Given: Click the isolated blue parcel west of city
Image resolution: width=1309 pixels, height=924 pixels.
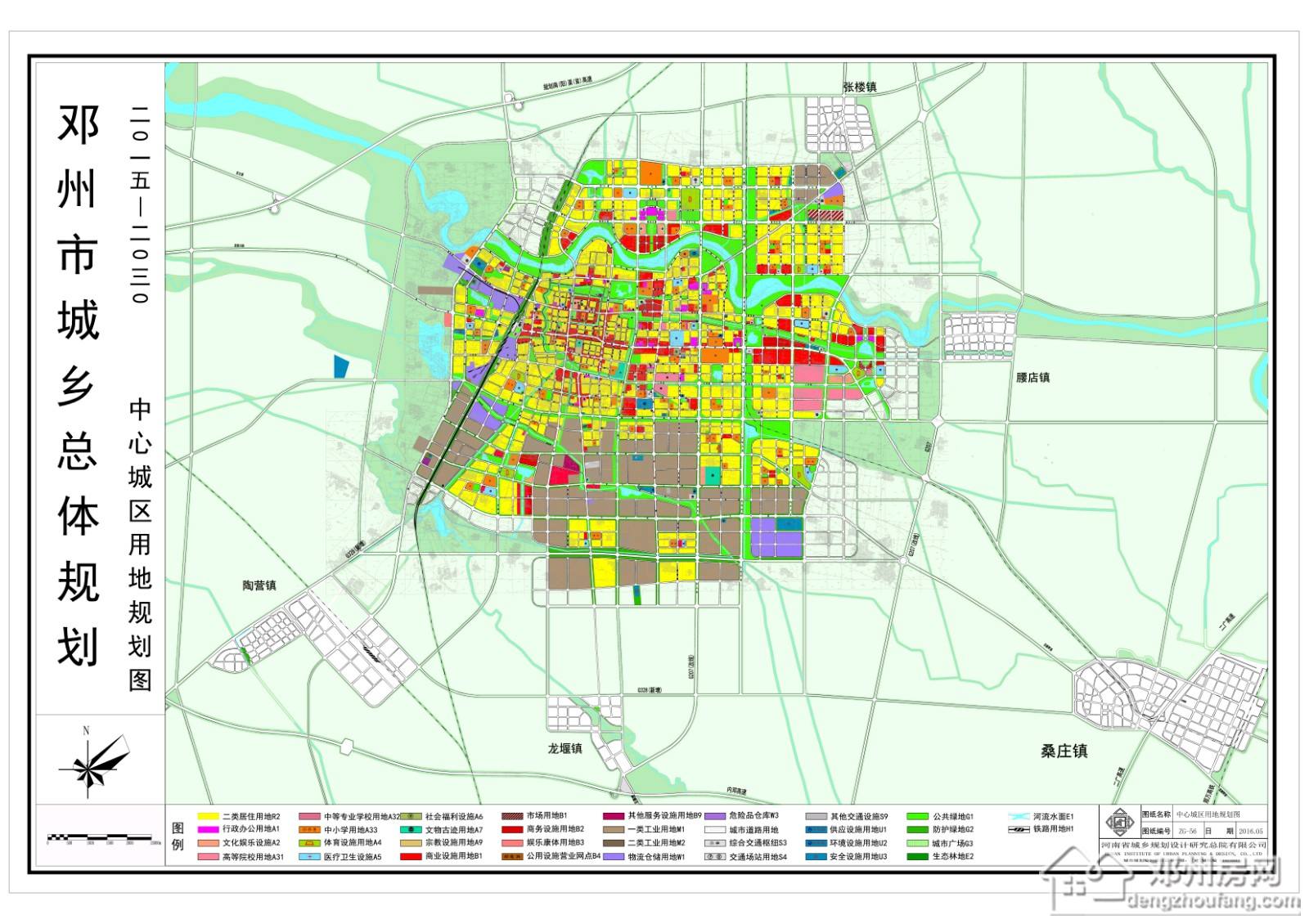Looking at the screenshot, I should pyautogui.click(x=341, y=366).
